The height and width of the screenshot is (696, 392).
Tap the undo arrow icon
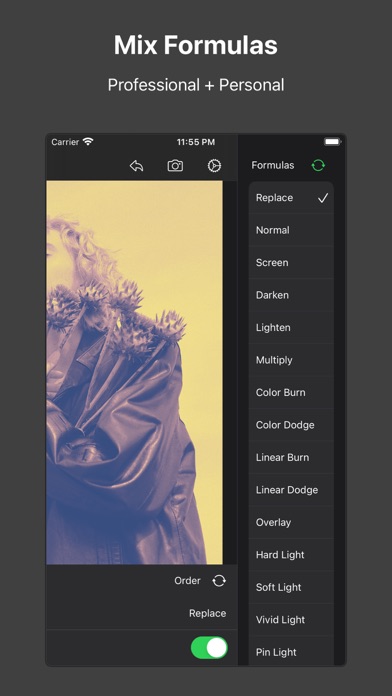click(x=136, y=166)
